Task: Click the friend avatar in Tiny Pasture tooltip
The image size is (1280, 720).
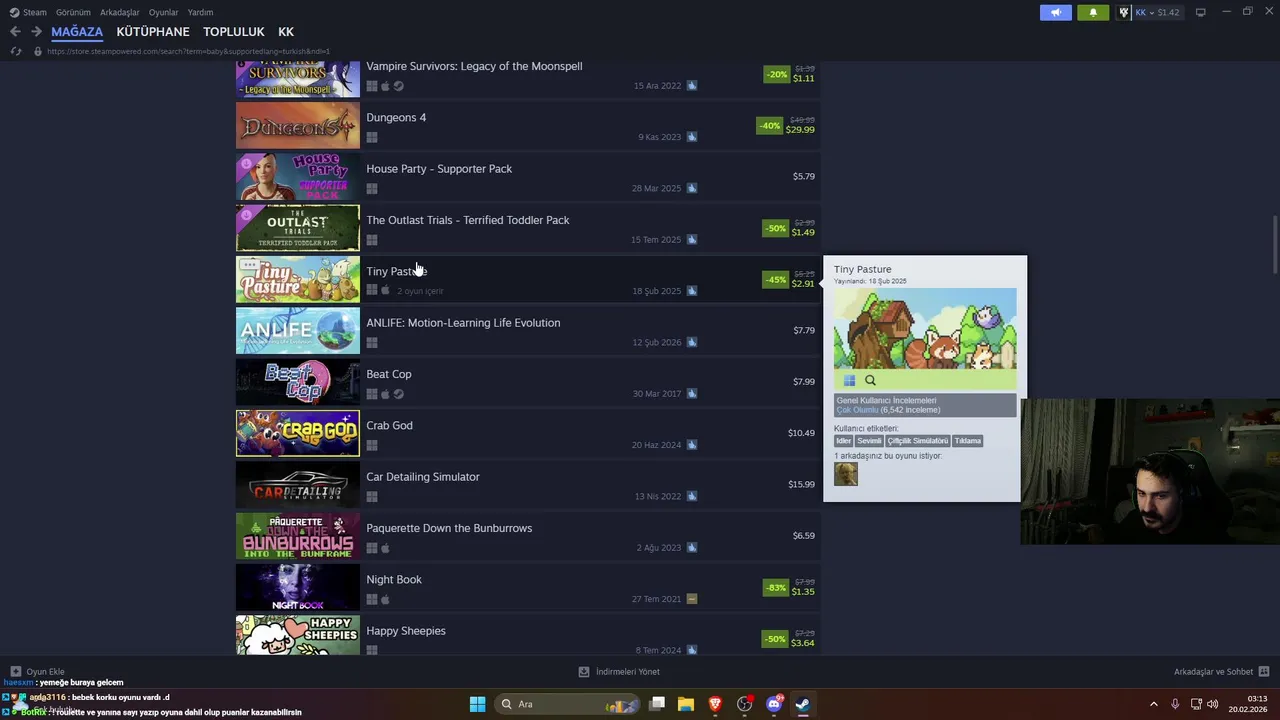Action: (x=846, y=474)
